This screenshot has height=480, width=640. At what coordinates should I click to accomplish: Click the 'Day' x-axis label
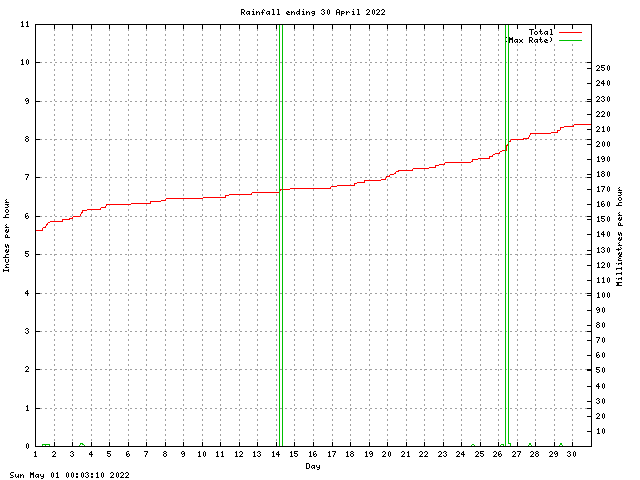pos(313,466)
